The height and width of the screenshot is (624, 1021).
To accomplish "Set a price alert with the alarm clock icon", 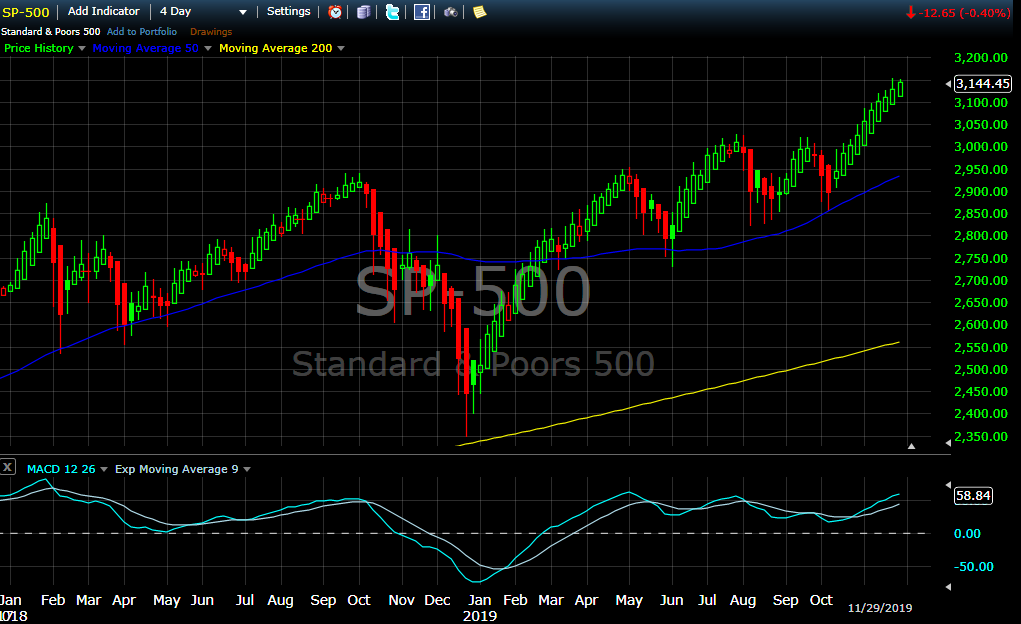I will tap(335, 12).
